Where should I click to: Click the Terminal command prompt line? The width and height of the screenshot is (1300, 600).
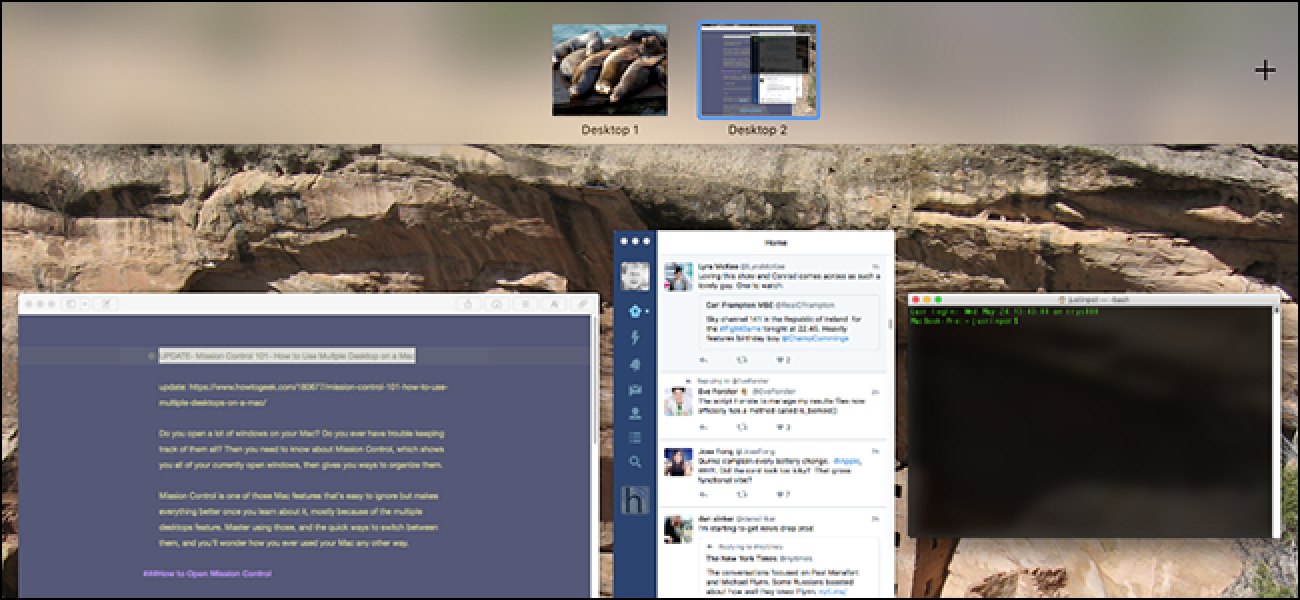coord(963,321)
